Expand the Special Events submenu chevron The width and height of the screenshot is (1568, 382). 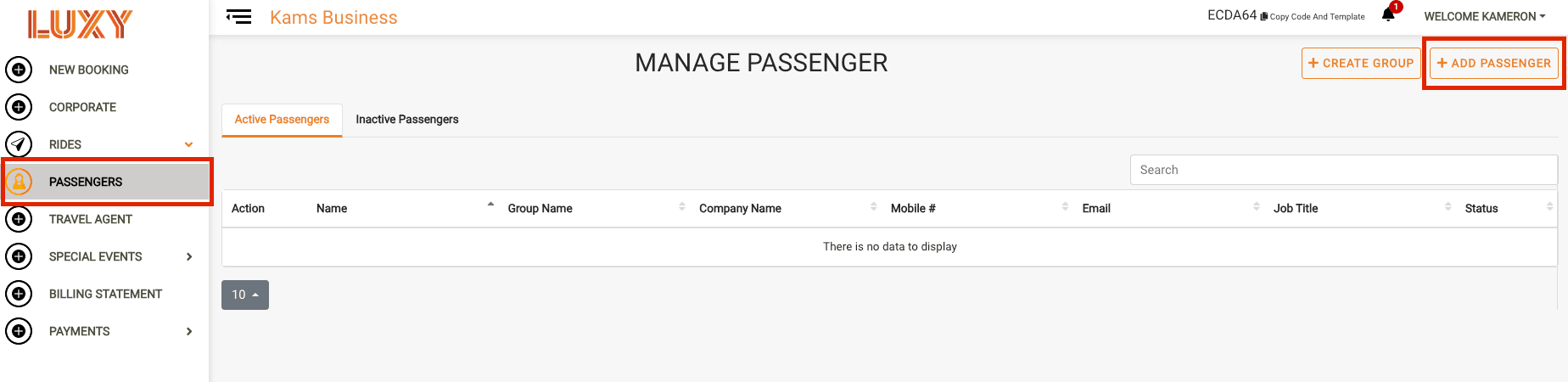tap(189, 256)
